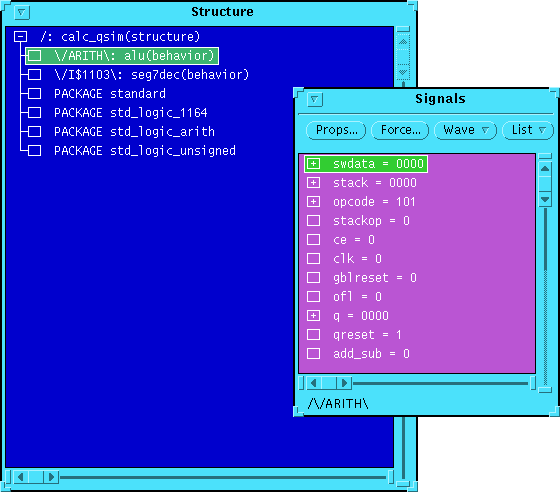
Task: Select the add_sub = 0 signal
Action: click(371, 353)
